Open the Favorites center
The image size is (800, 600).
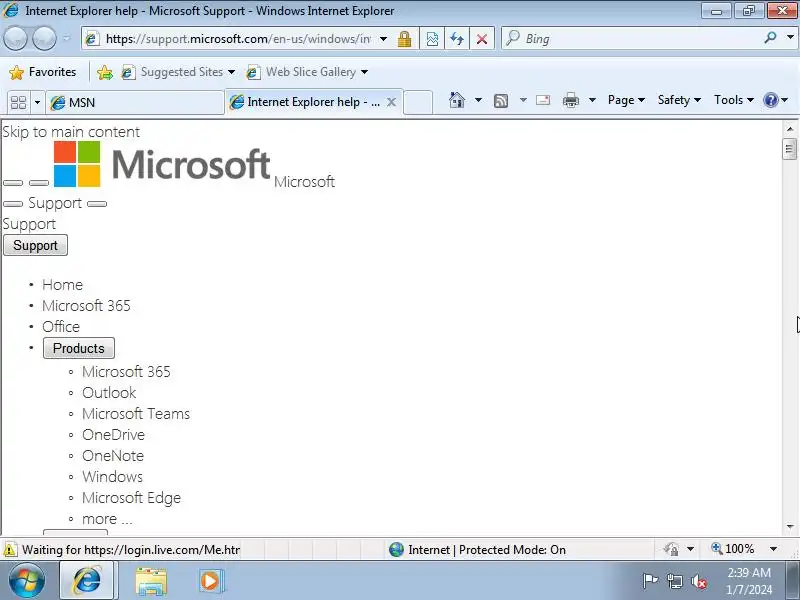coord(42,72)
